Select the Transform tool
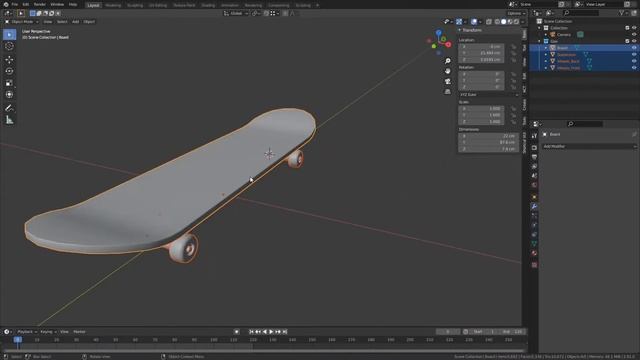Screen dimensions: 640x360 point(9,95)
